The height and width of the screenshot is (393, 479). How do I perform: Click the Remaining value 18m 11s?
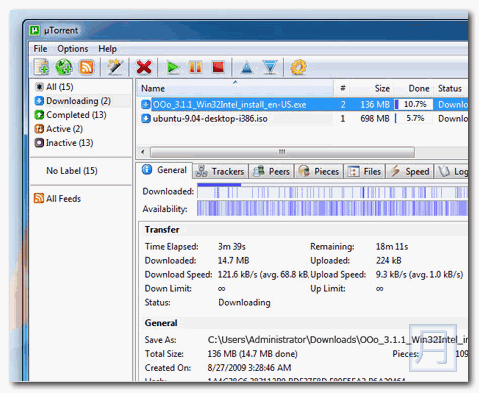click(392, 246)
